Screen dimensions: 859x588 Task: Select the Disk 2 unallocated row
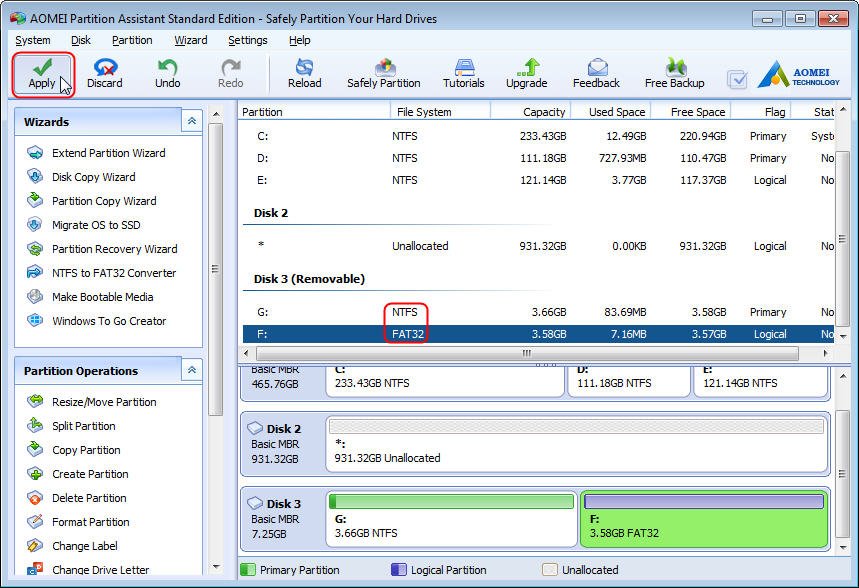tap(538, 246)
